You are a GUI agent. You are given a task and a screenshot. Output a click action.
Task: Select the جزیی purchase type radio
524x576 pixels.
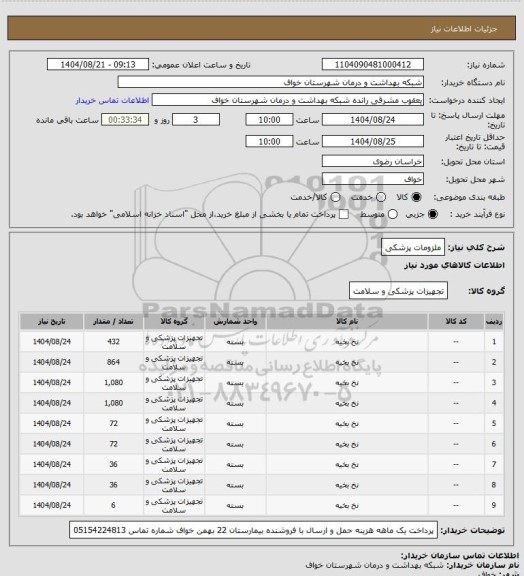pyautogui.click(x=433, y=214)
